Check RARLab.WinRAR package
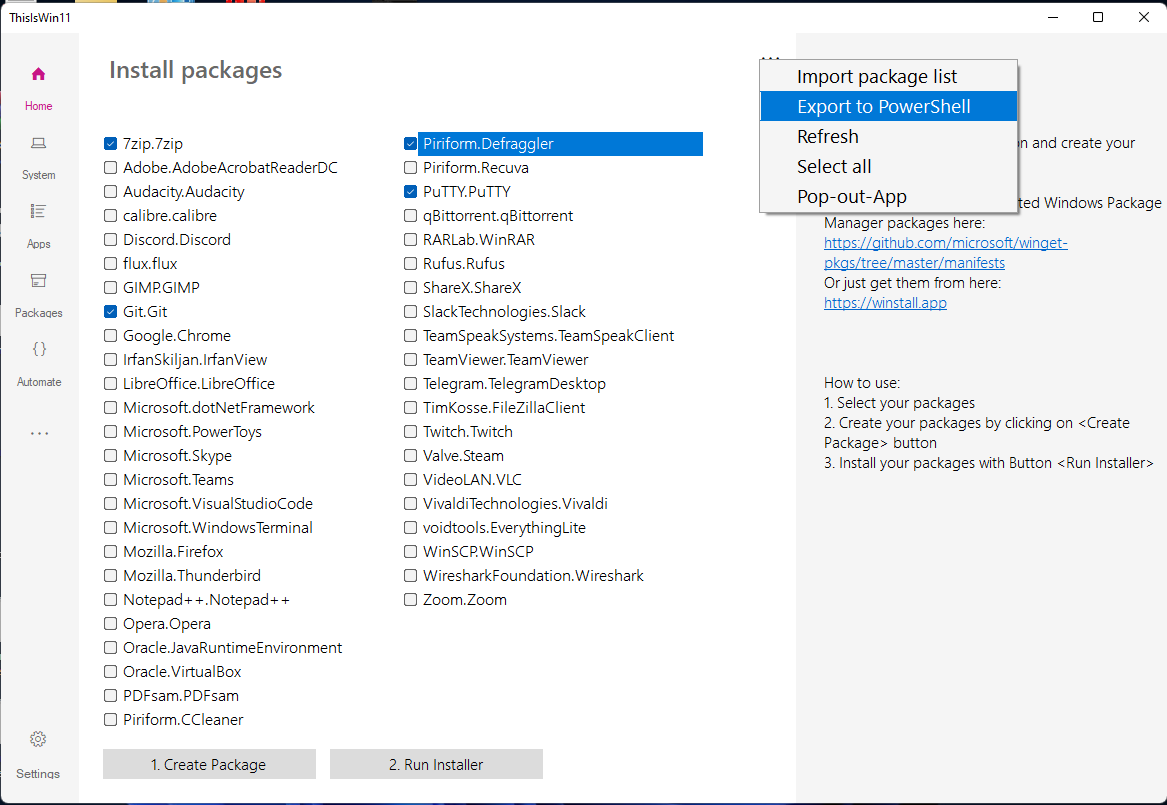This screenshot has width=1167, height=805. [410, 240]
